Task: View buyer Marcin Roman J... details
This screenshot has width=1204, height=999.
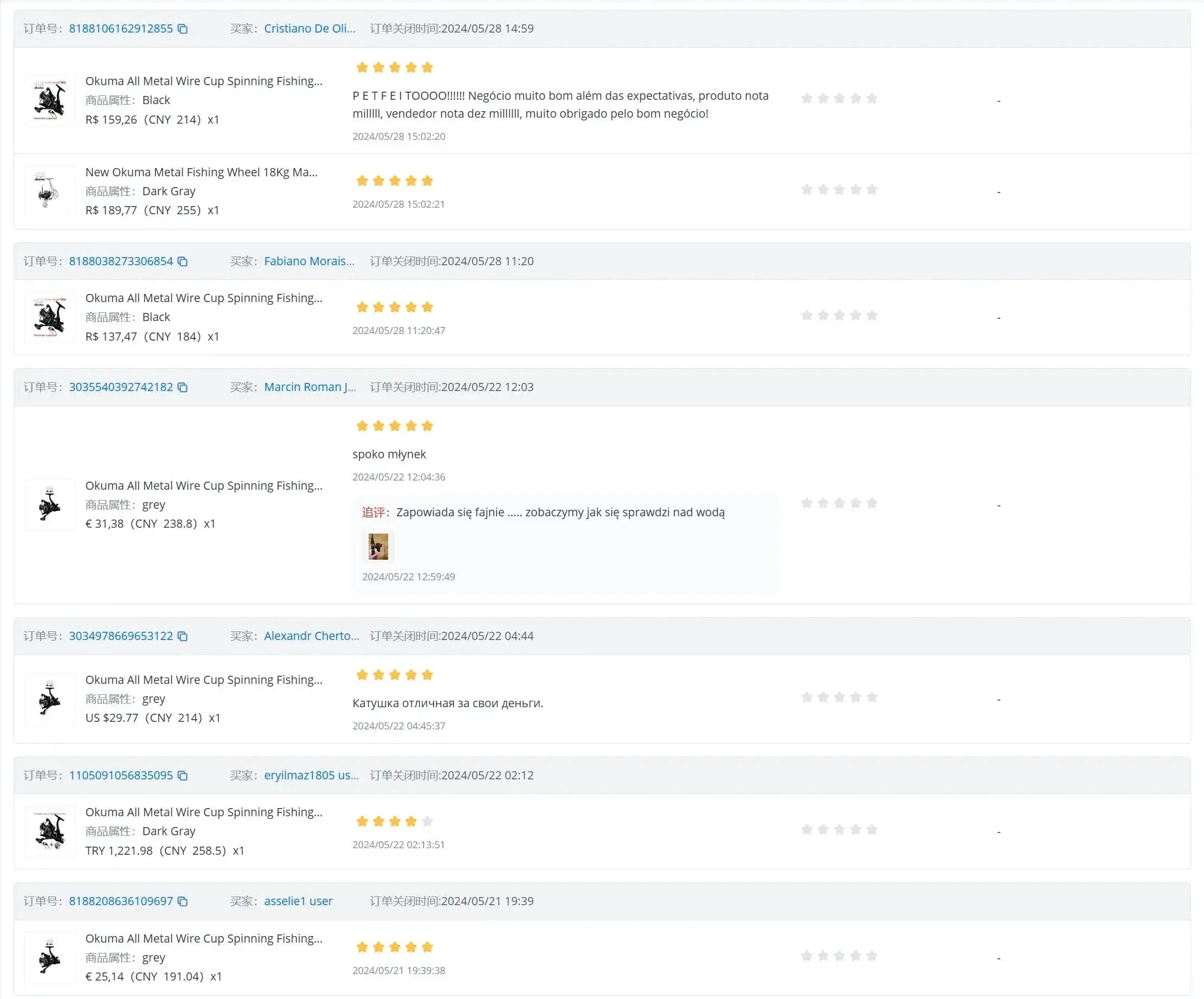Action: [x=310, y=387]
